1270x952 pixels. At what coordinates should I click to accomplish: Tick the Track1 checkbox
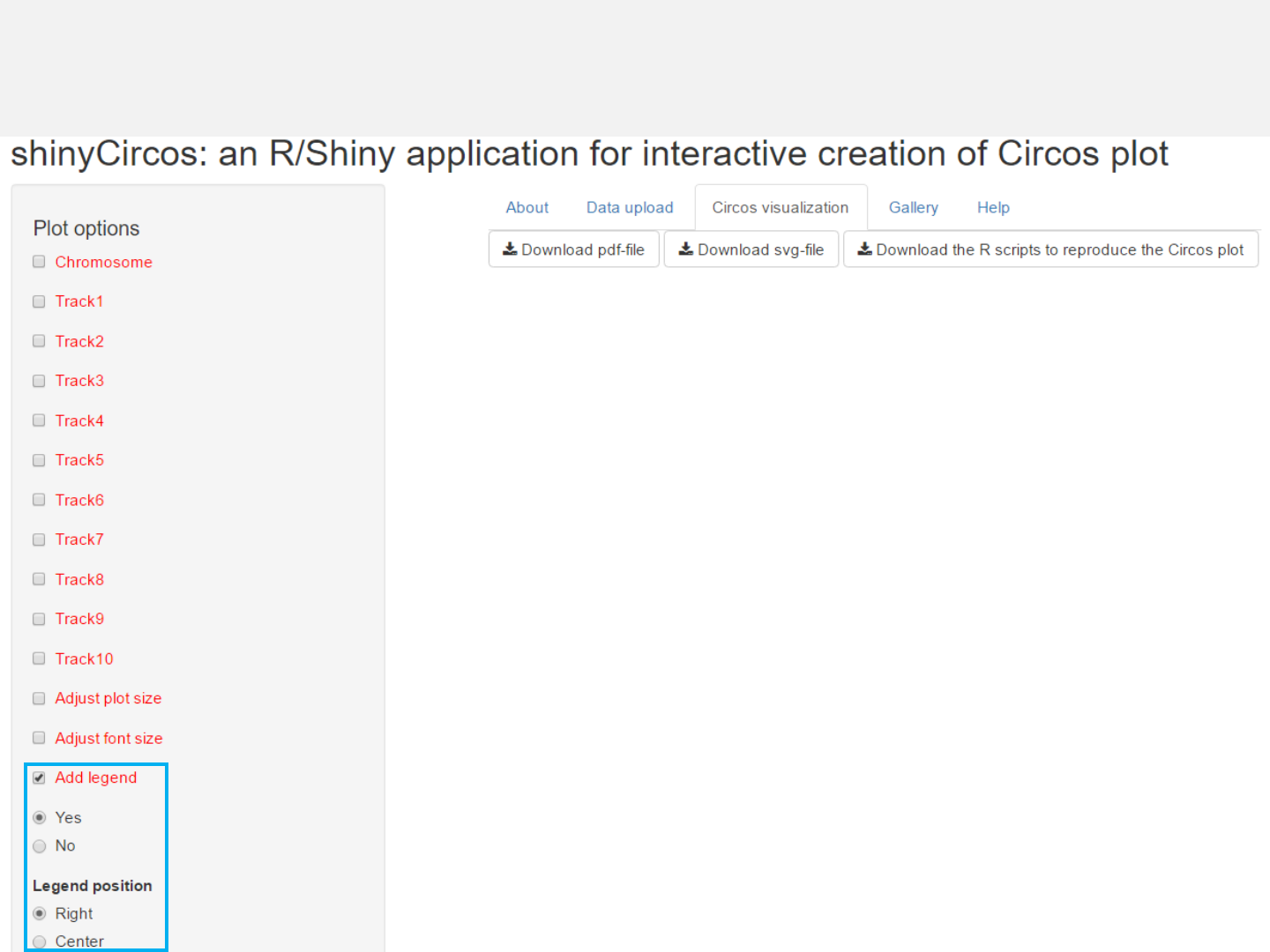click(39, 301)
